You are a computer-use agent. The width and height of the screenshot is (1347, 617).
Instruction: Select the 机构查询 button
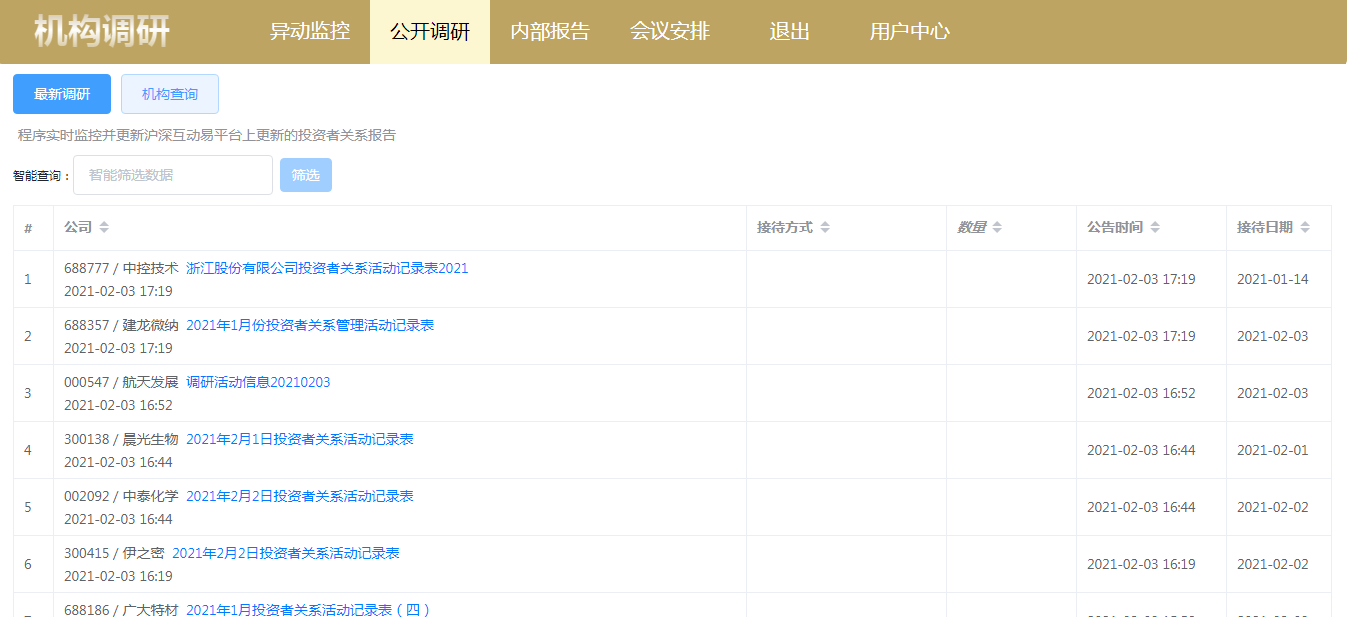[x=170, y=94]
